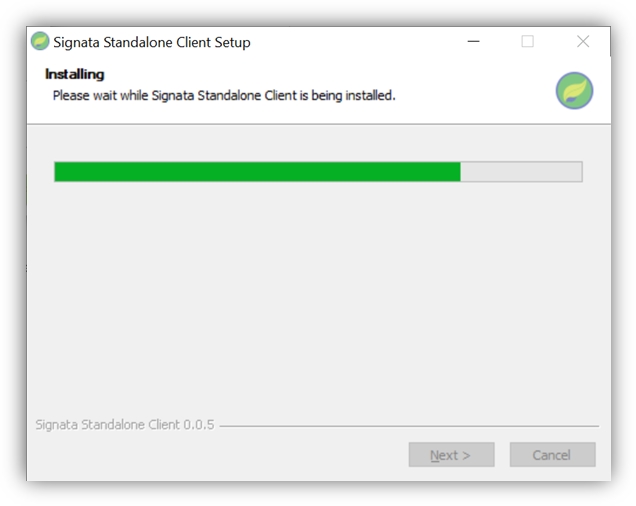
Task: Click the bold Installing heading
Action: [75, 74]
